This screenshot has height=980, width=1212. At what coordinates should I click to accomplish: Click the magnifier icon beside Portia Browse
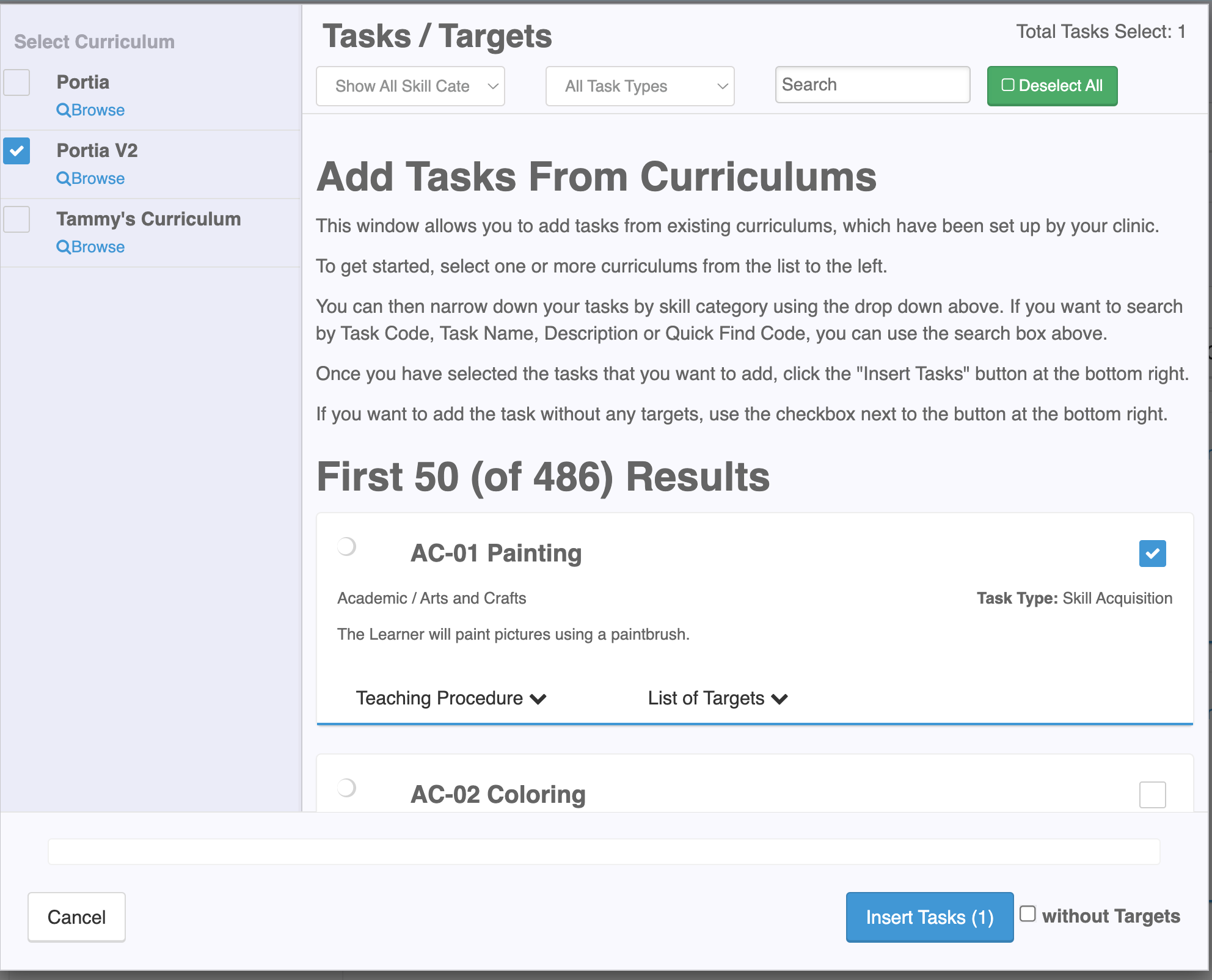[63, 110]
